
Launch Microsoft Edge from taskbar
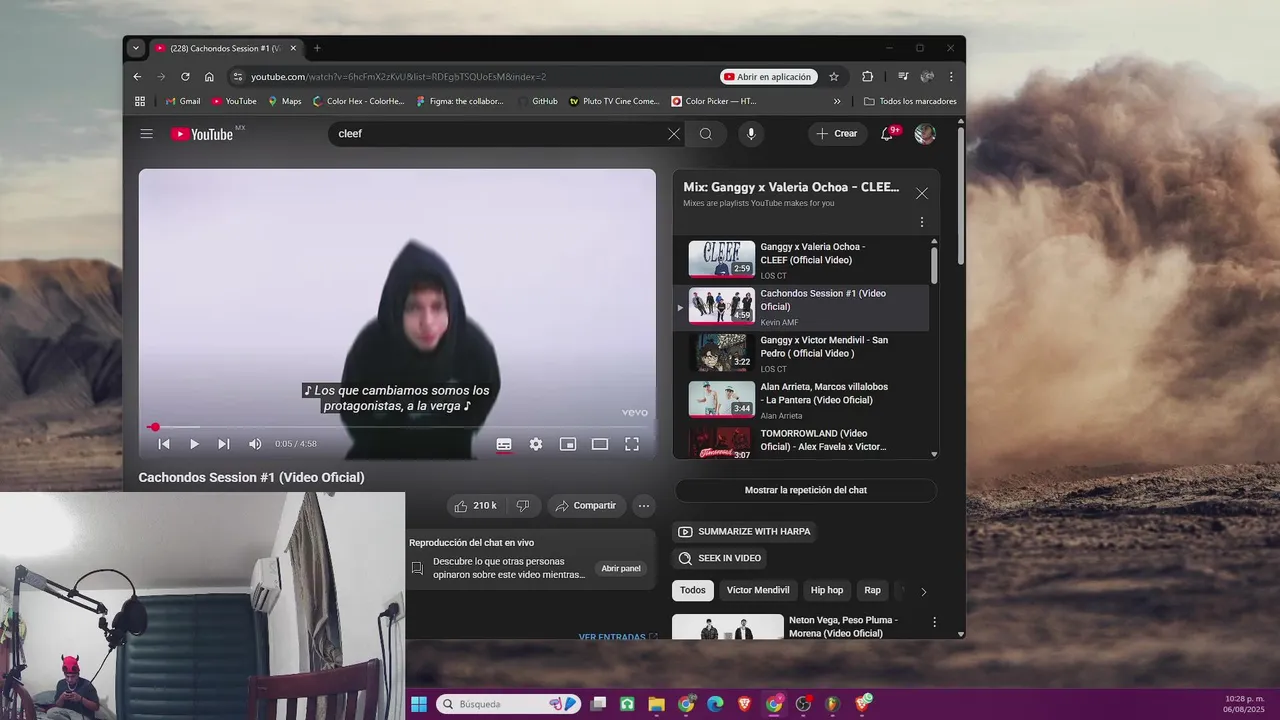click(x=715, y=704)
